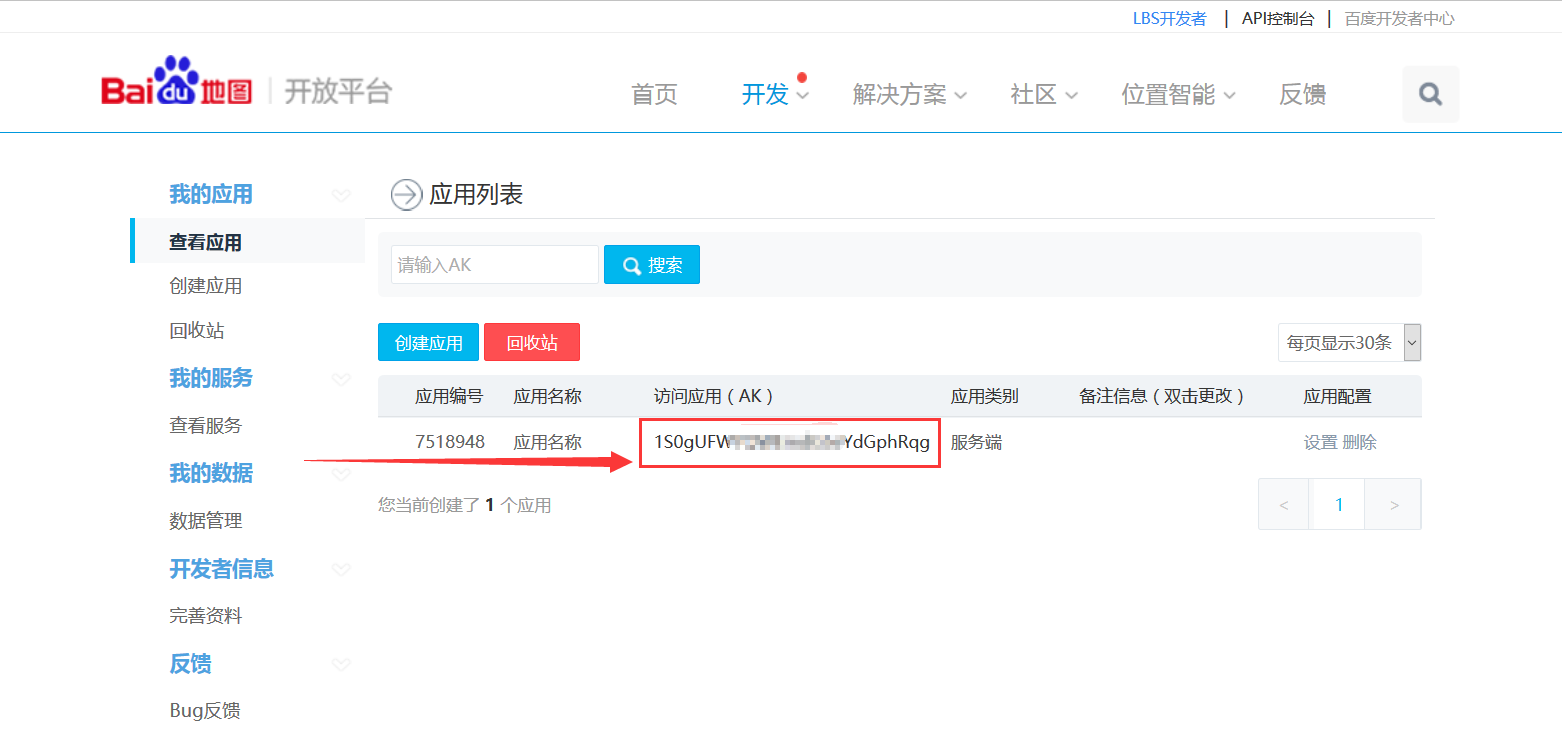Select 查看应用 in the sidebar
The image size is (1562, 750).
pos(205,242)
